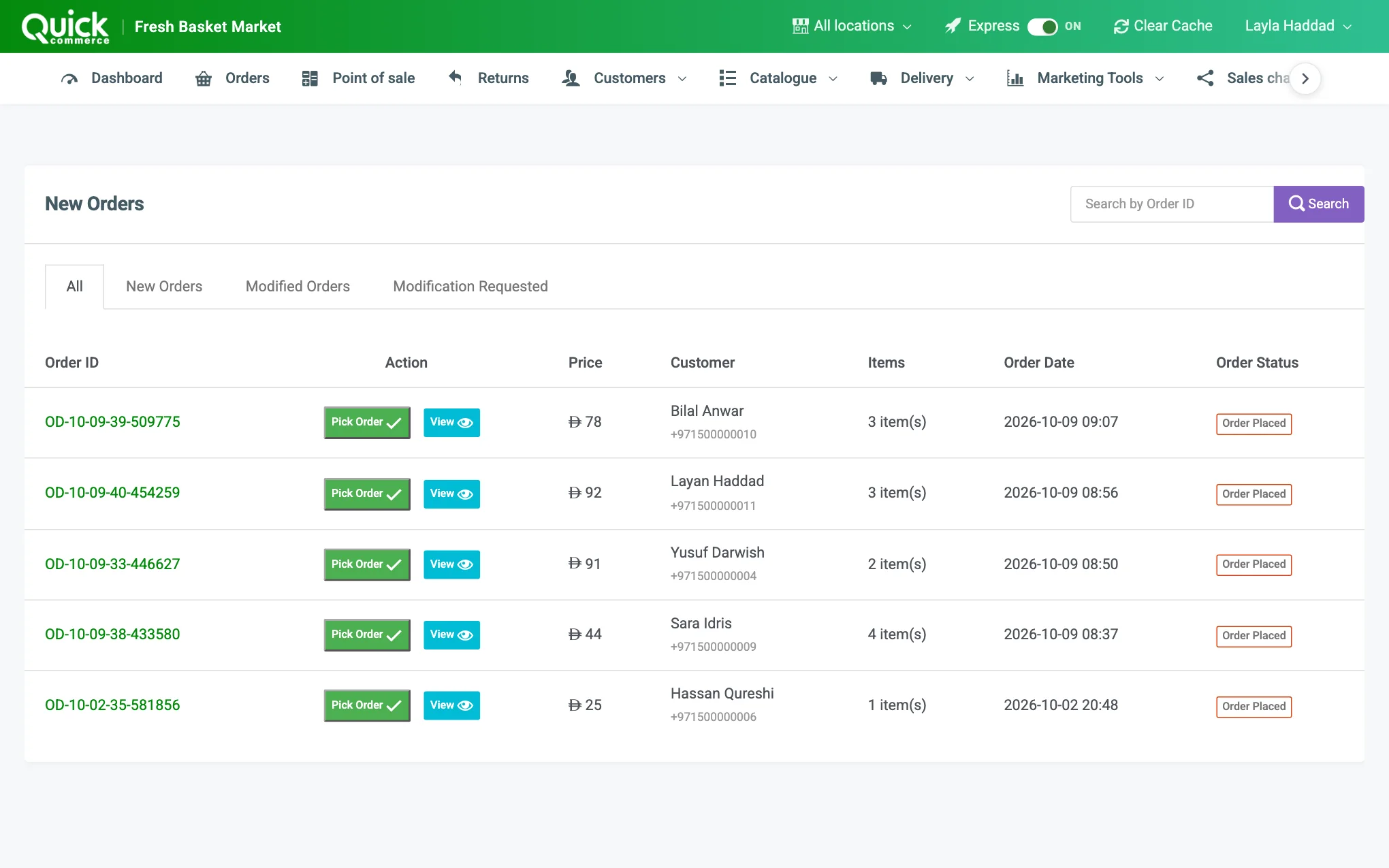Click the Catalogue list icon
This screenshot has height=868, width=1389.
pos(727,78)
